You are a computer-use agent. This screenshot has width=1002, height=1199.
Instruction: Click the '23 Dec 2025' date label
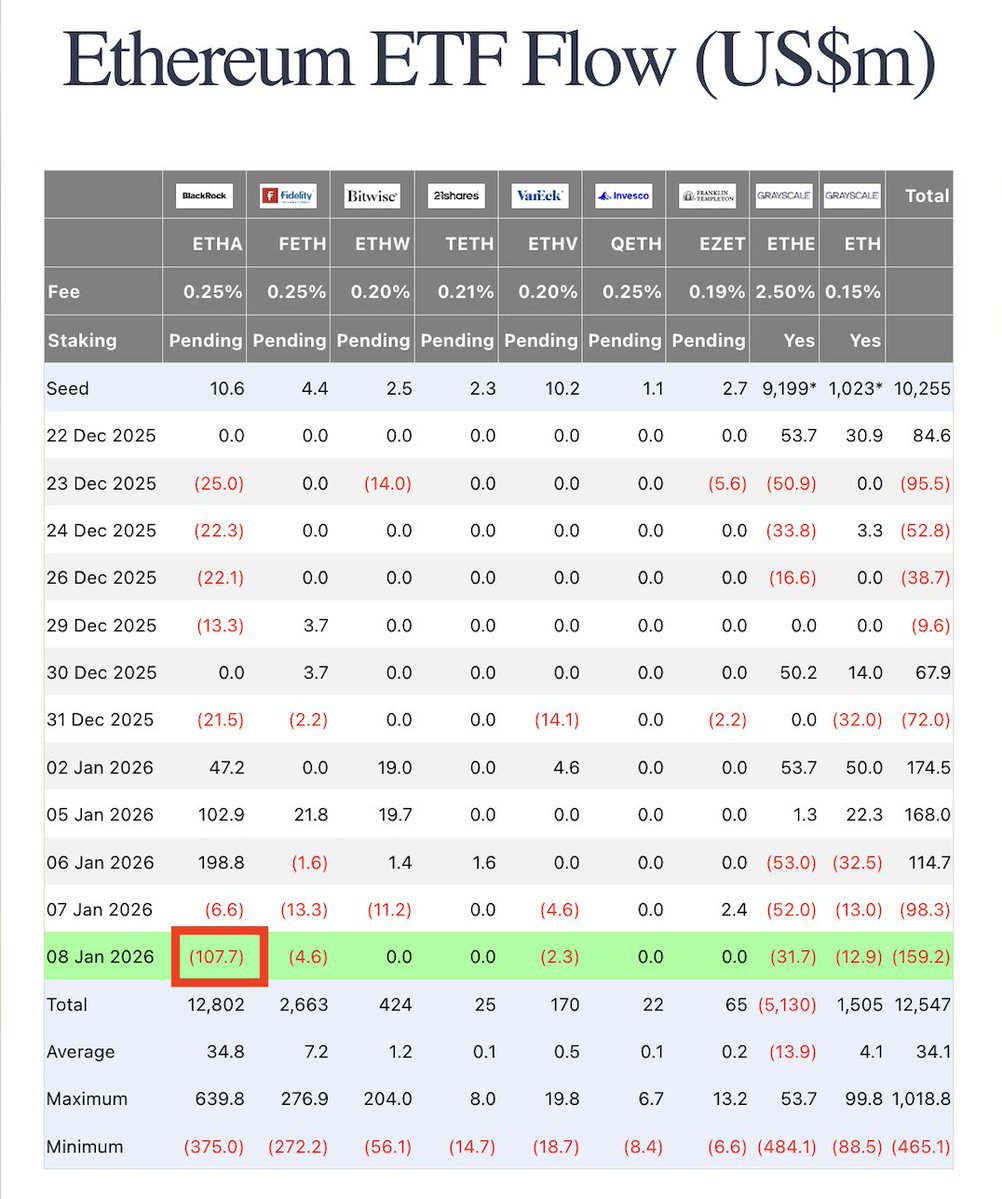click(x=101, y=483)
